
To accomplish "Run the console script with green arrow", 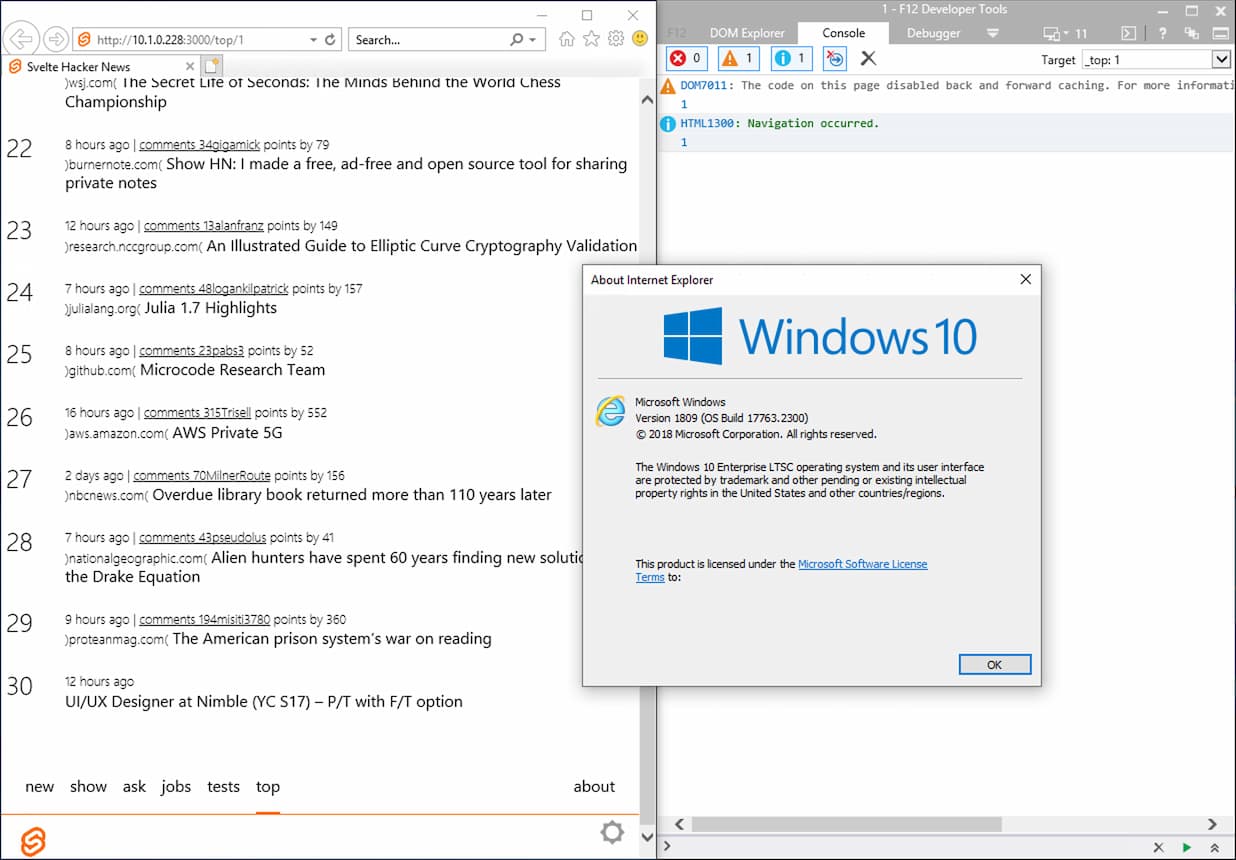I will (1187, 848).
